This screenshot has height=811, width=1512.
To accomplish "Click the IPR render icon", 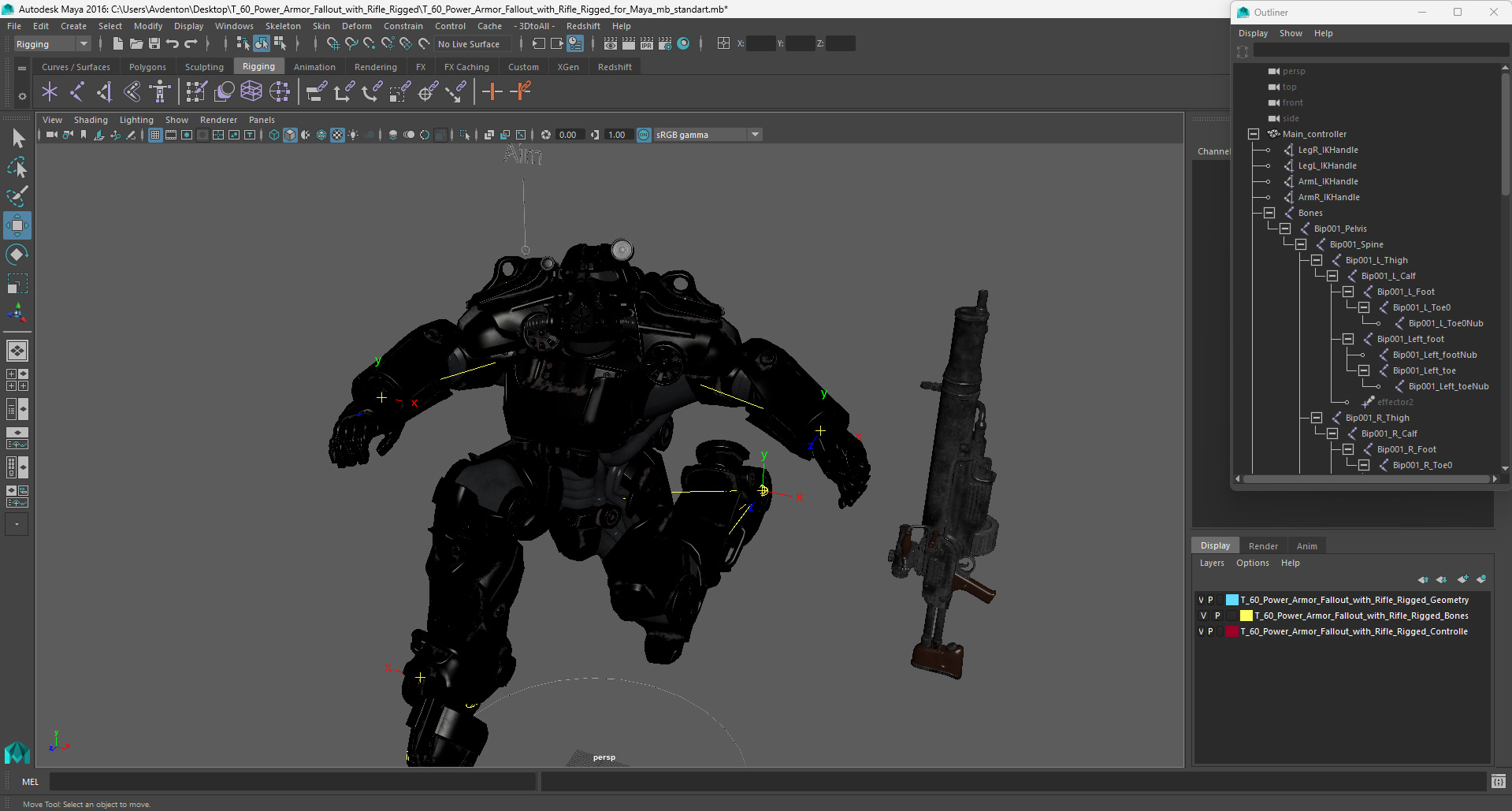I will pos(647,44).
